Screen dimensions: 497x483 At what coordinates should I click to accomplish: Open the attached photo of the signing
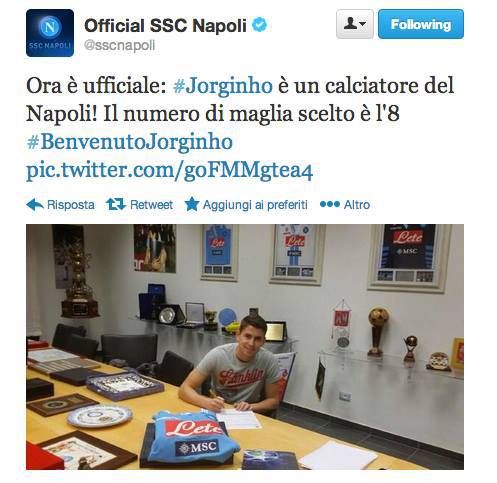(x=245, y=347)
